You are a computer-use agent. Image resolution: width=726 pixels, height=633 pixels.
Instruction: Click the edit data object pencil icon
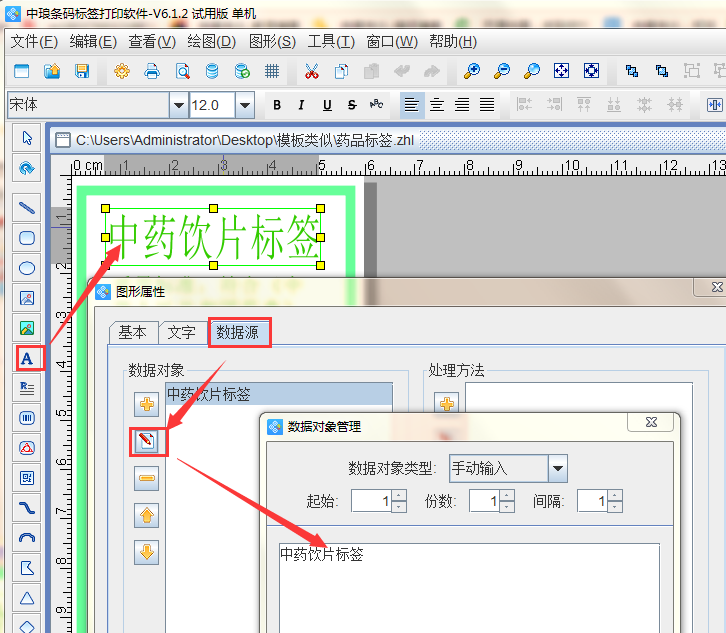point(147,441)
